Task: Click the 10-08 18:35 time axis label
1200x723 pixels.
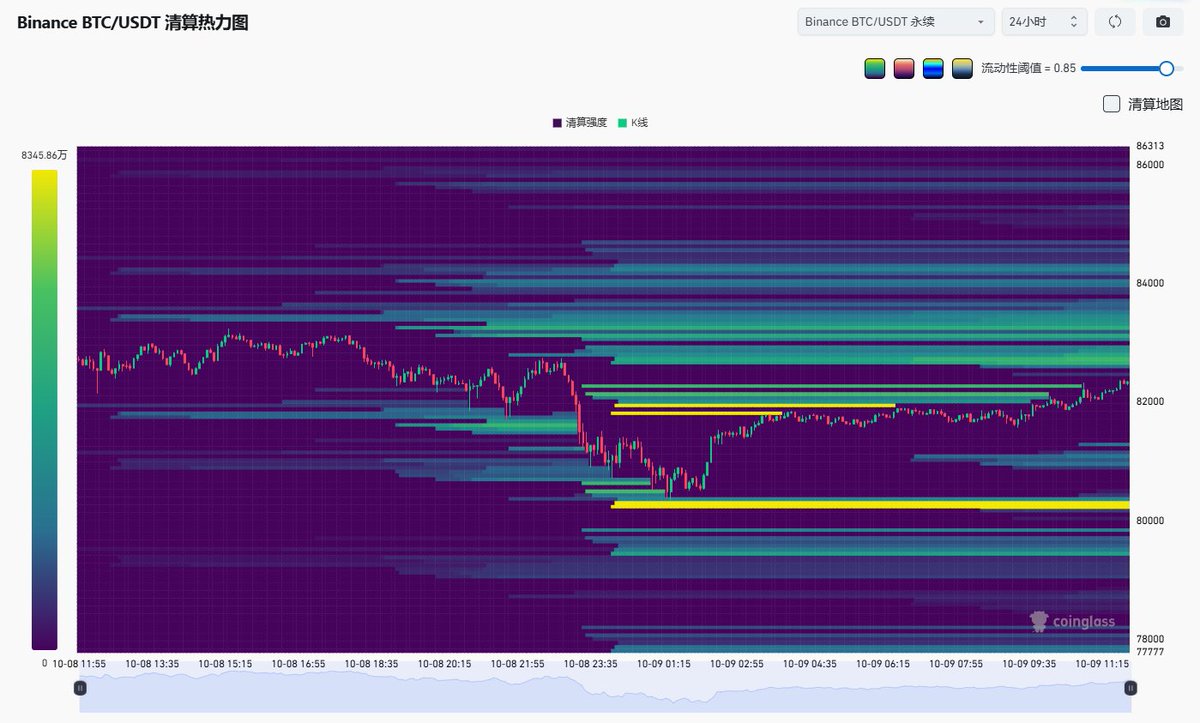Action: tap(371, 663)
